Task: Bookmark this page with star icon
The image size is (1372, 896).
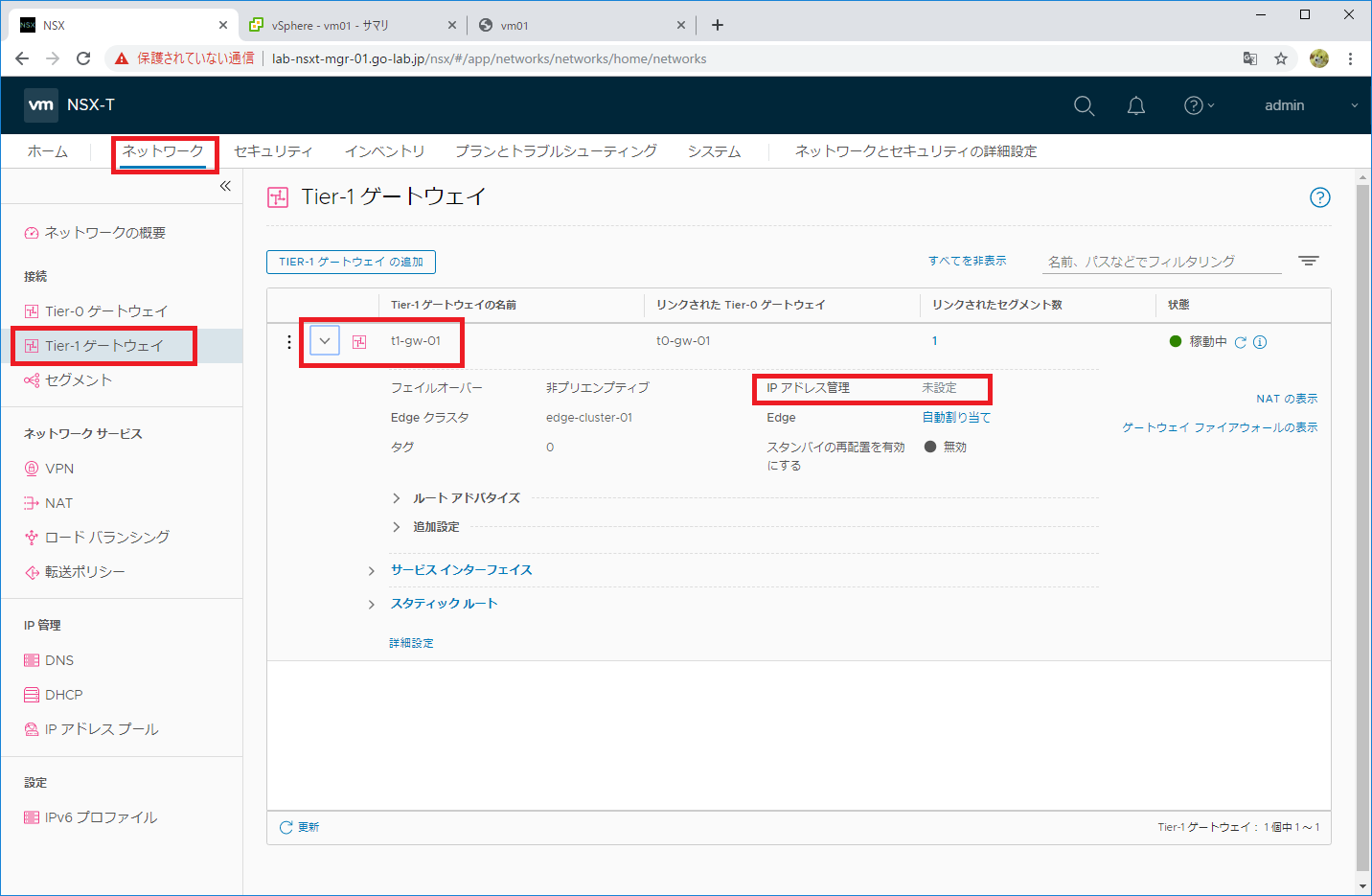Action: pos(1281,58)
